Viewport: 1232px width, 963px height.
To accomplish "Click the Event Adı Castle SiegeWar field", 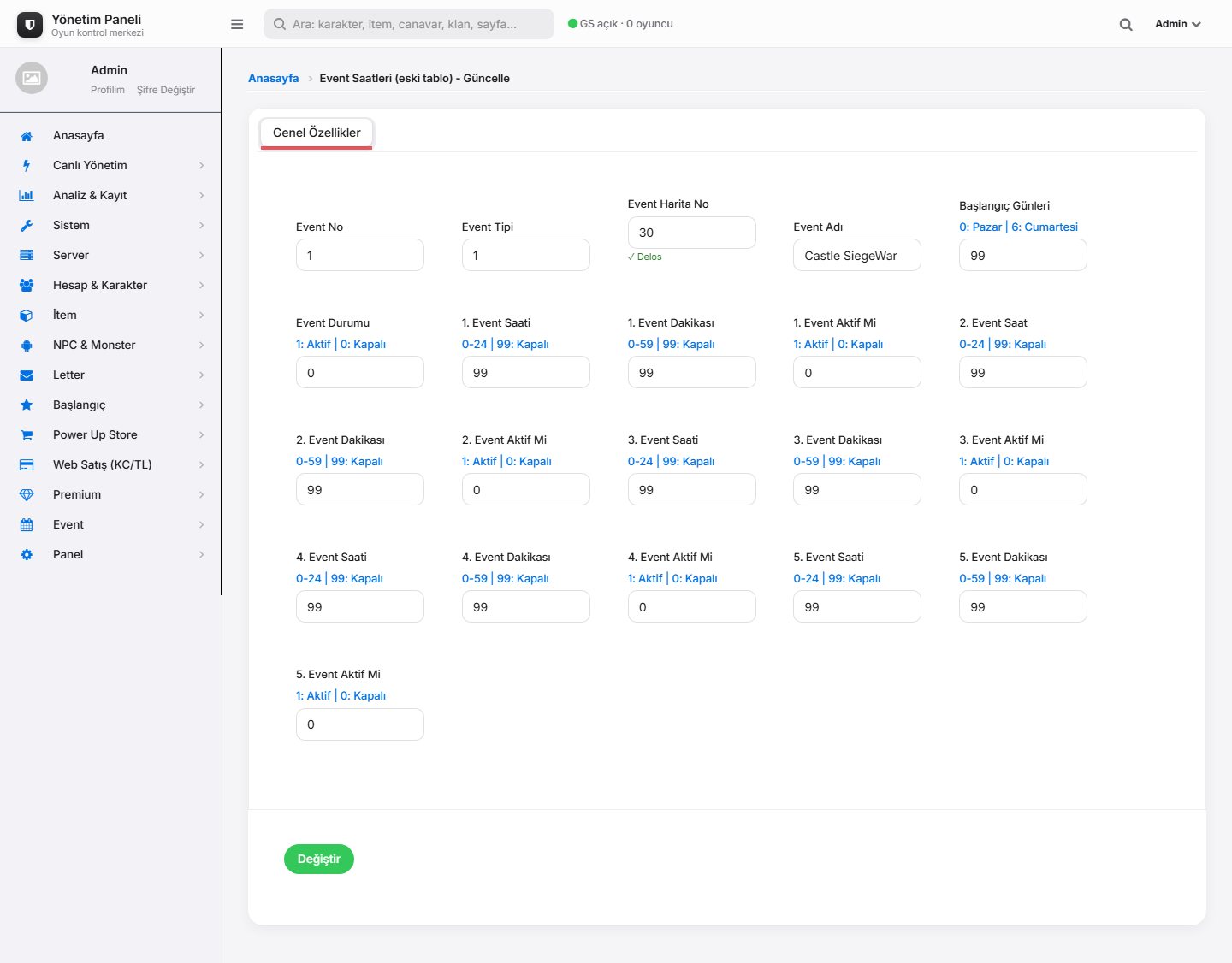I will click(857, 256).
